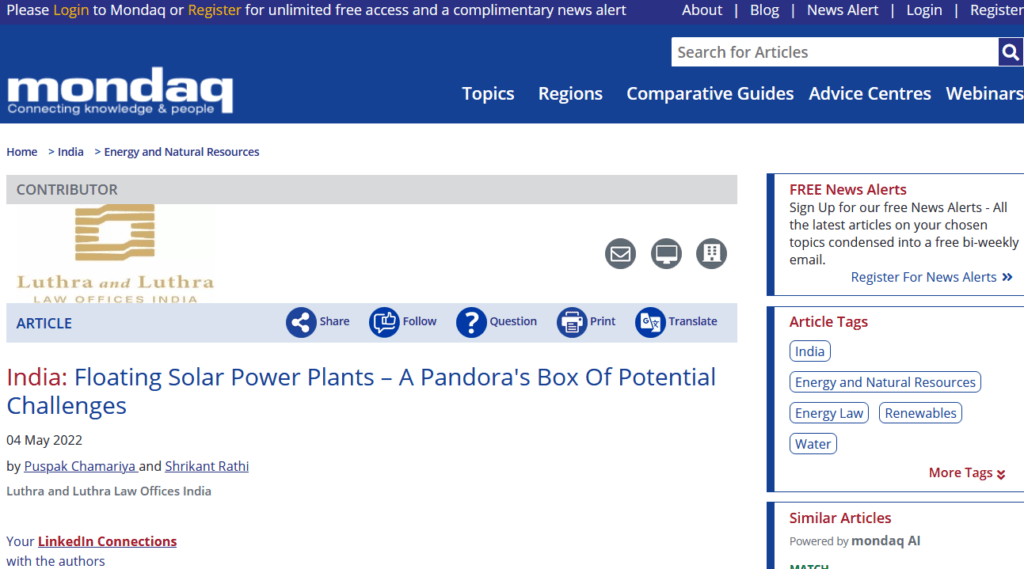This screenshot has height=569, width=1024.
Task: Click the Search for Articles field
Action: [x=834, y=52]
